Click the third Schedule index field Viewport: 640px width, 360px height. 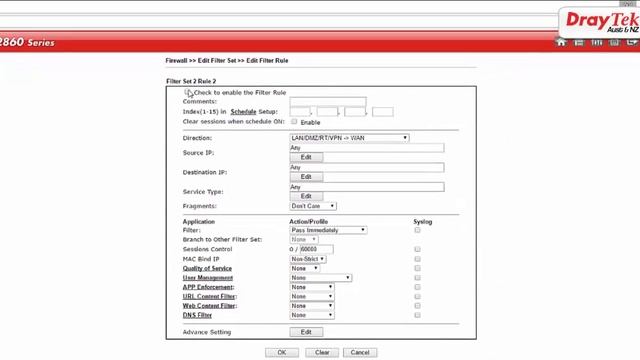tap(355, 112)
